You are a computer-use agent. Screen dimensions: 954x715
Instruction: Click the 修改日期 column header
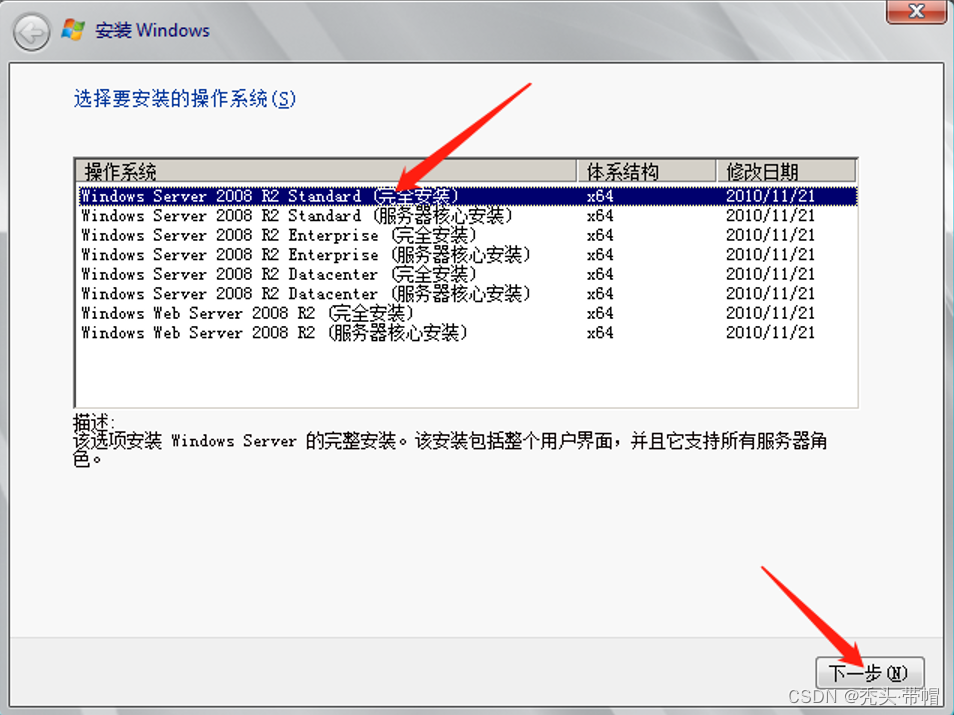pos(786,172)
